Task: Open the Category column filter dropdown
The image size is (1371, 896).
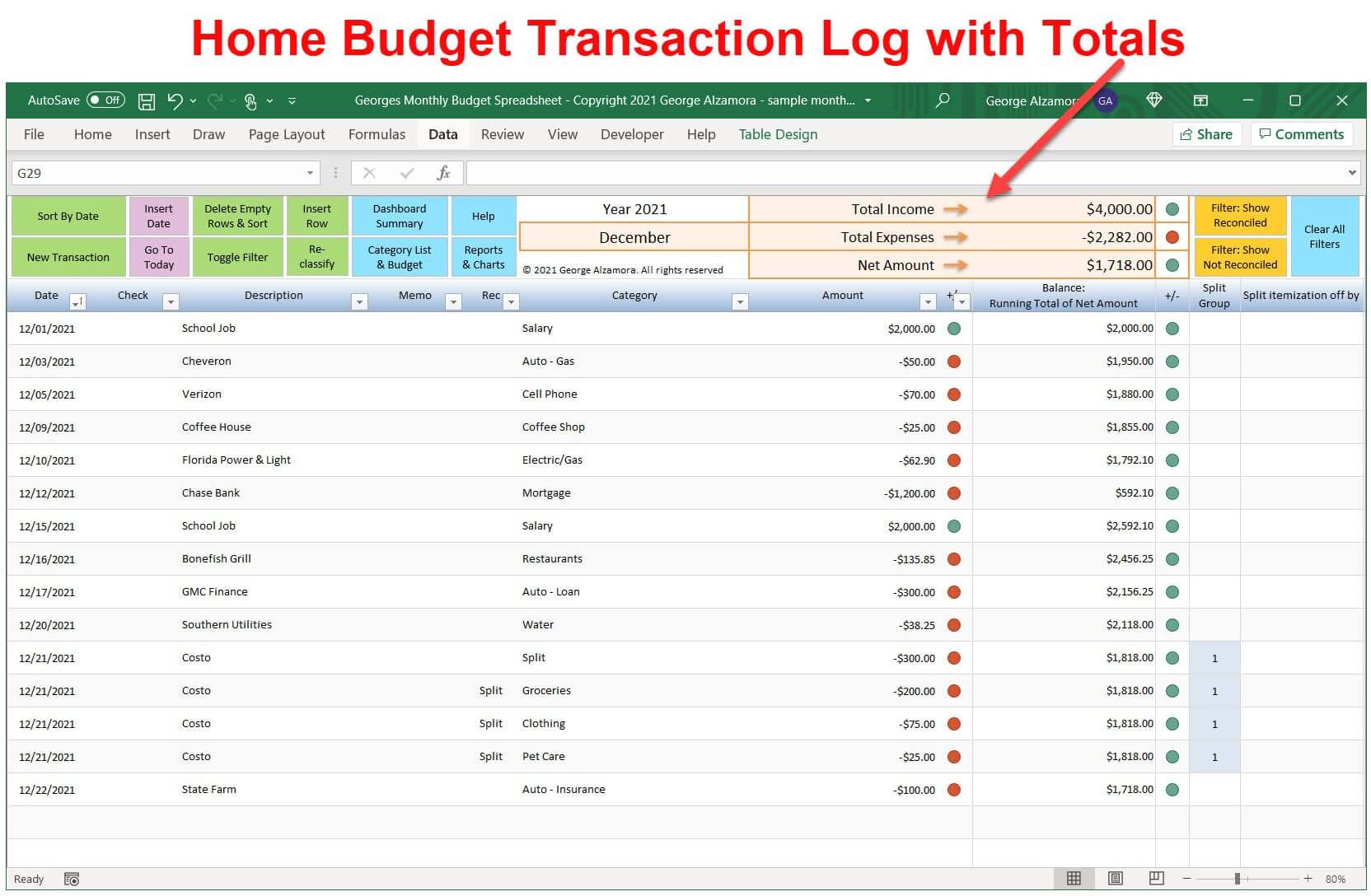Action: [739, 301]
